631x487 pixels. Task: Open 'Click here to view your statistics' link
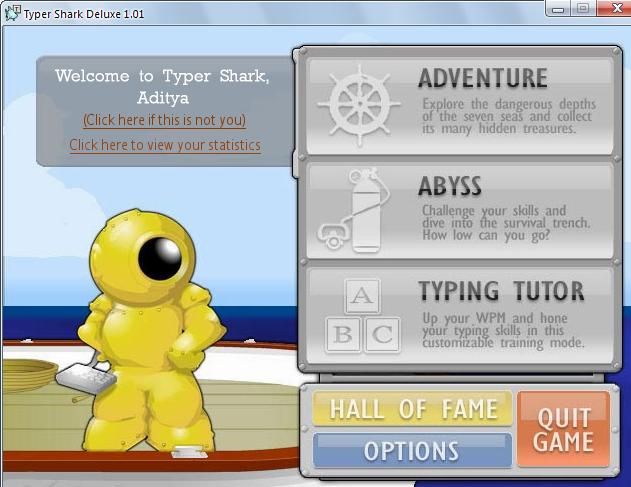[165, 145]
